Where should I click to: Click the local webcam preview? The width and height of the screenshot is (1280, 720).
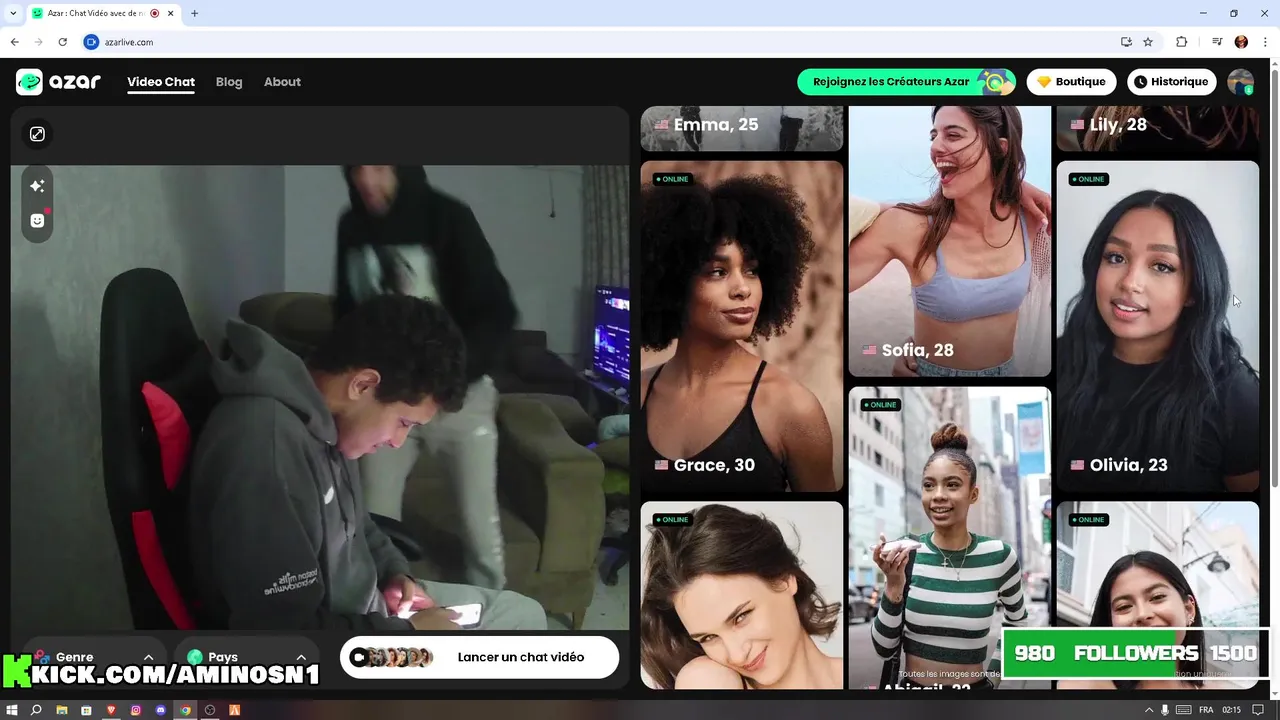(x=320, y=398)
